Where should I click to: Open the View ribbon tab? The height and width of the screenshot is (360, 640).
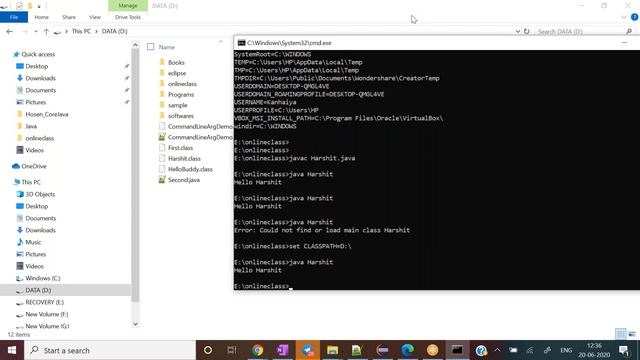(95, 17)
